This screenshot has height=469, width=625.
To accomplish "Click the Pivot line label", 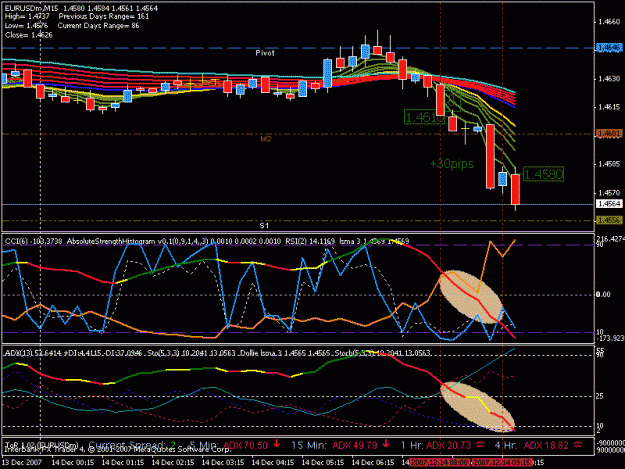I will coord(265,53).
